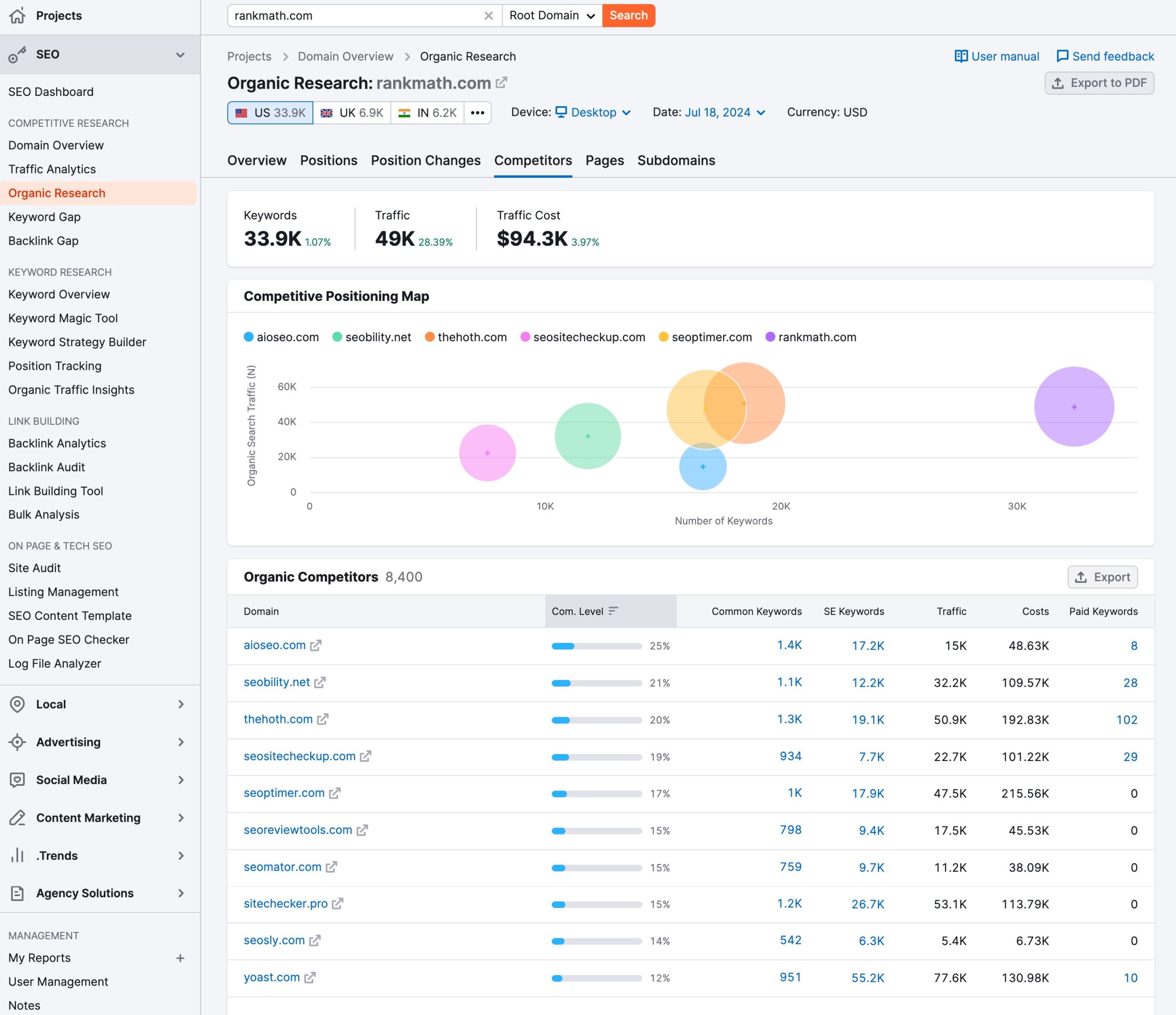Open seoptimer.com external link icon
The height and width of the screenshot is (1015, 1176).
coord(334,793)
